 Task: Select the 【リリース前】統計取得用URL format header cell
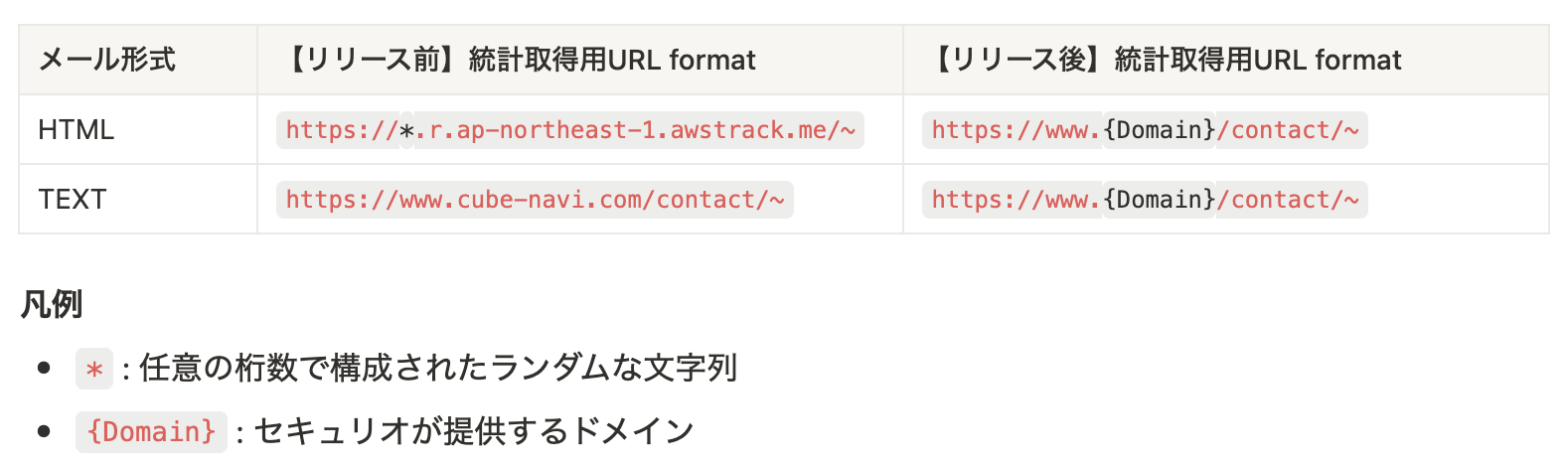[x=580, y=60]
